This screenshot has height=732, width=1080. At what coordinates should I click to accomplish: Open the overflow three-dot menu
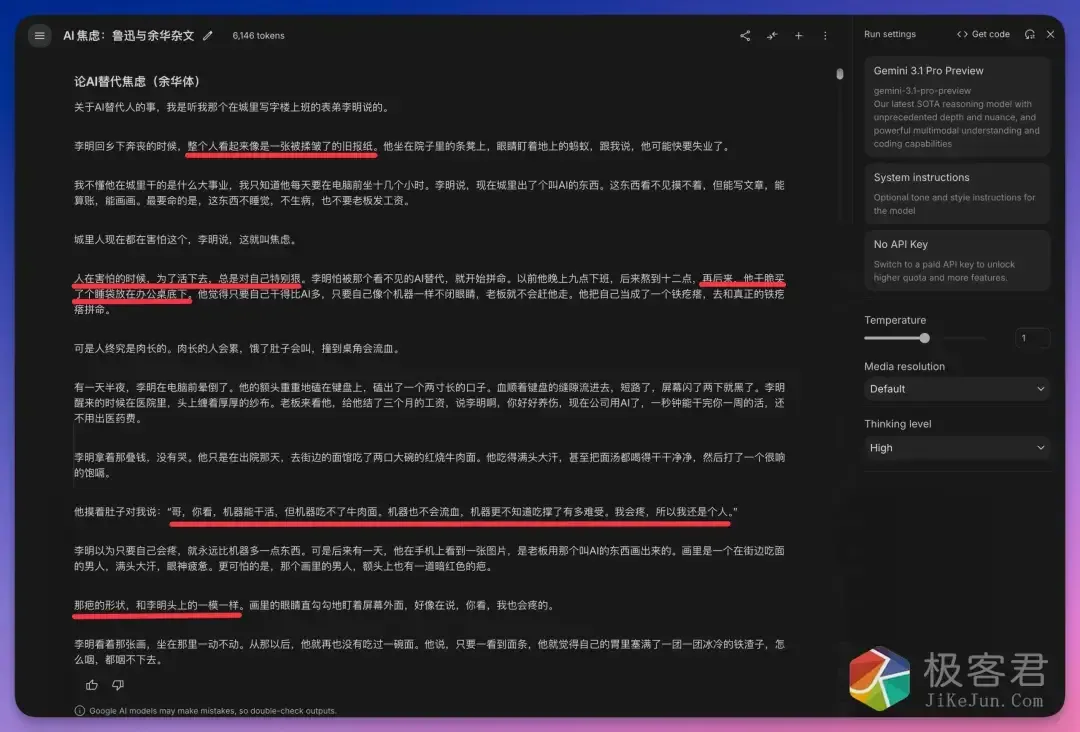824,35
